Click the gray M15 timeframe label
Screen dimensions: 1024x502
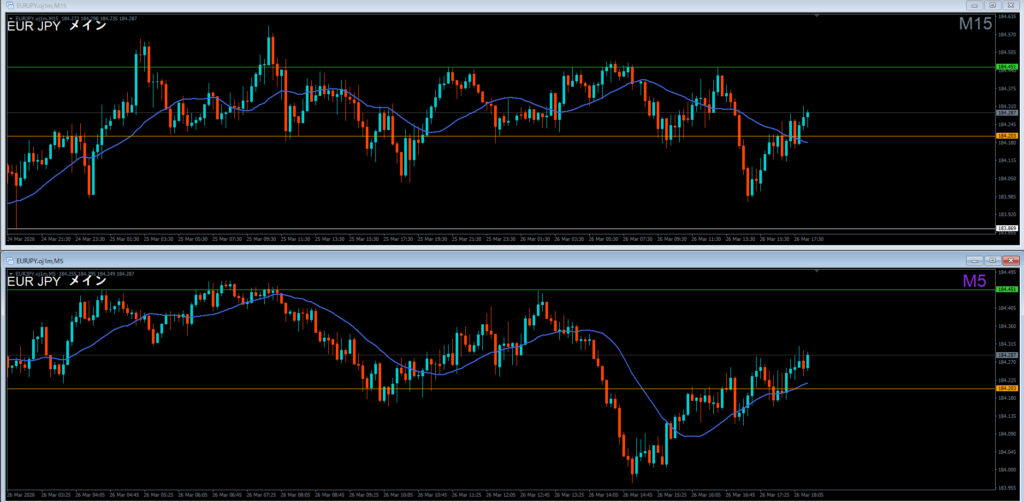[975, 24]
